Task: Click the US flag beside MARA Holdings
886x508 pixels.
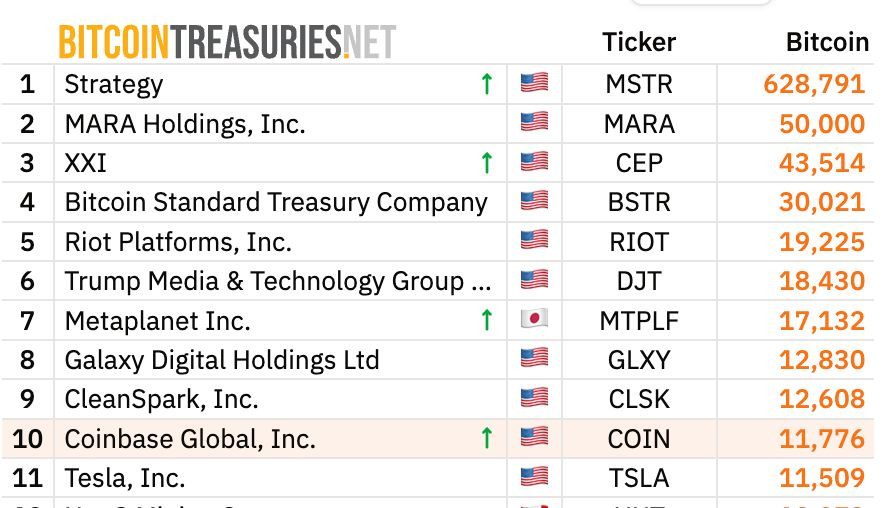Action: 534,121
